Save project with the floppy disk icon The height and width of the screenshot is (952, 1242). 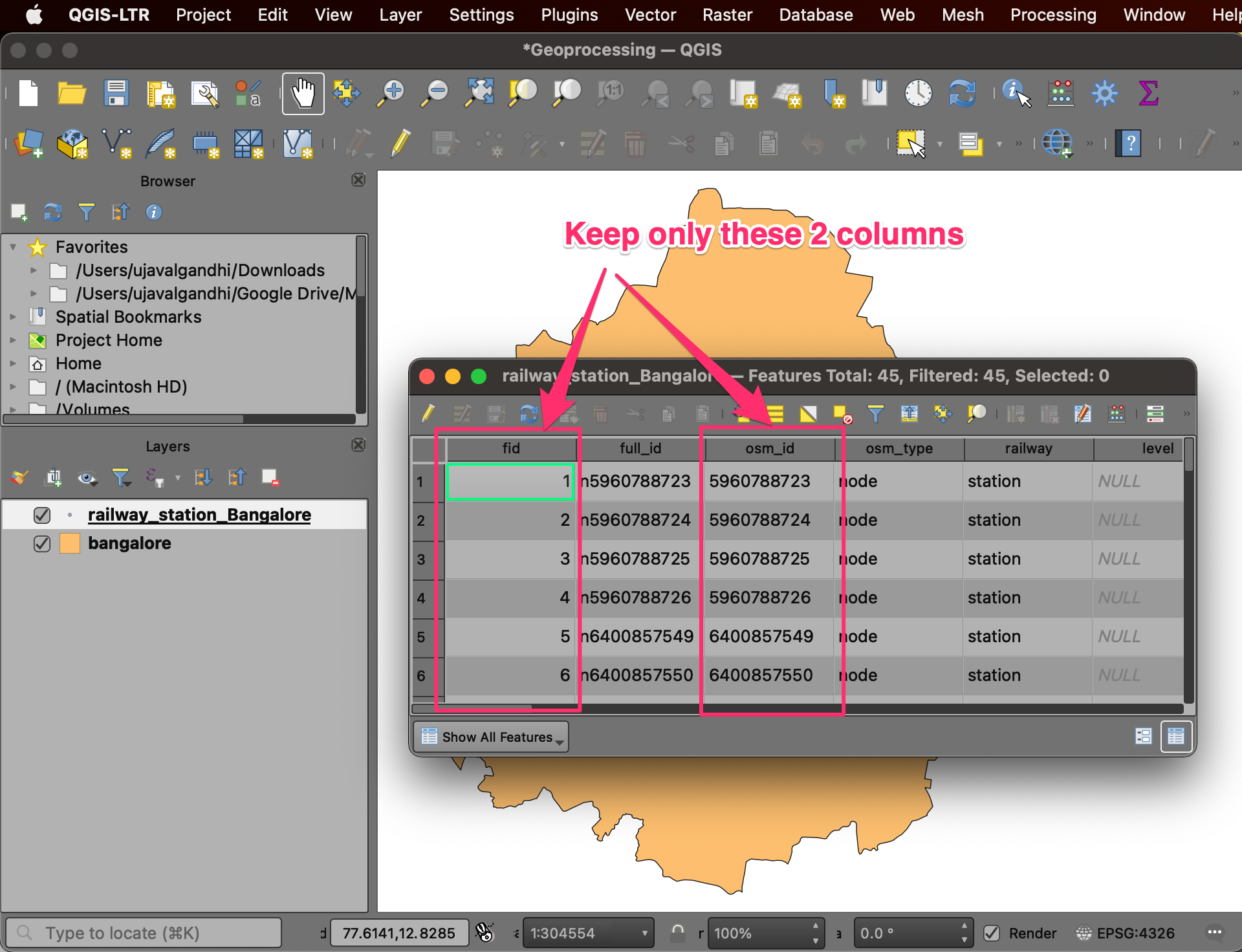pos(116,94)
